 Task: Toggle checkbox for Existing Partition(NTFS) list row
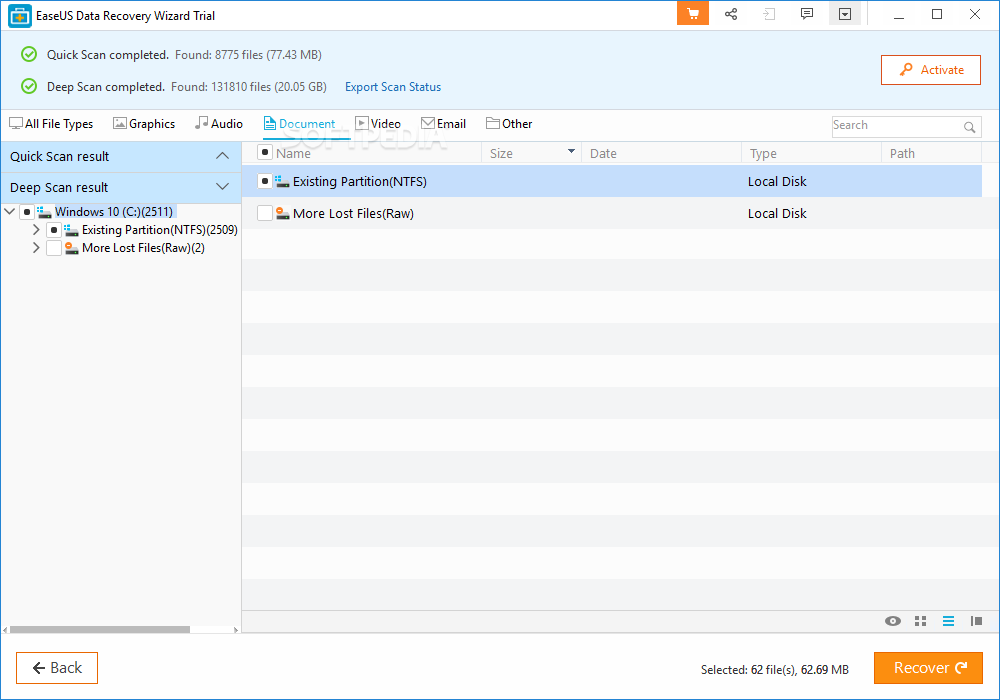coord(265,182)
